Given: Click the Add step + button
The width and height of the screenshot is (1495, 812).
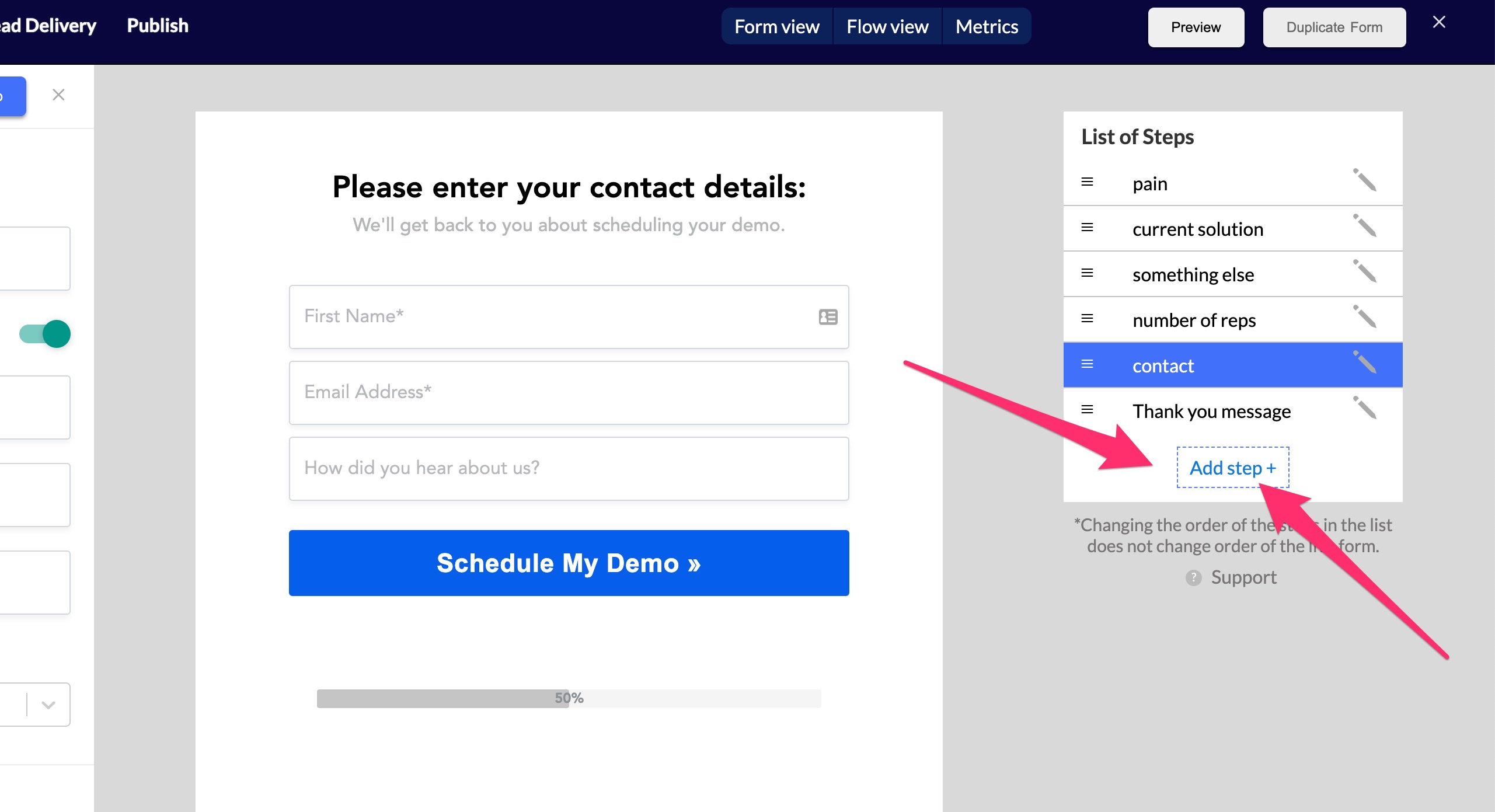Looking at the screenshot, I should (x=1232, y=466).
